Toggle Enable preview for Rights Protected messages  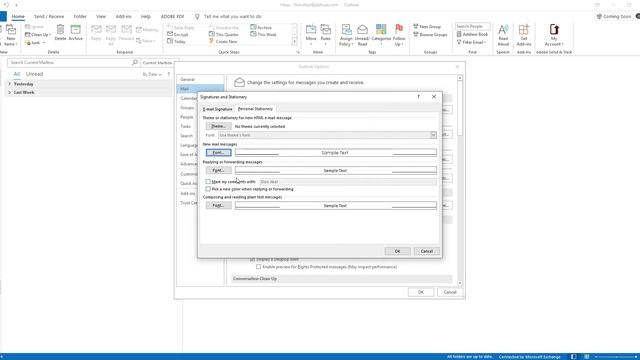[x=258, y=267]
